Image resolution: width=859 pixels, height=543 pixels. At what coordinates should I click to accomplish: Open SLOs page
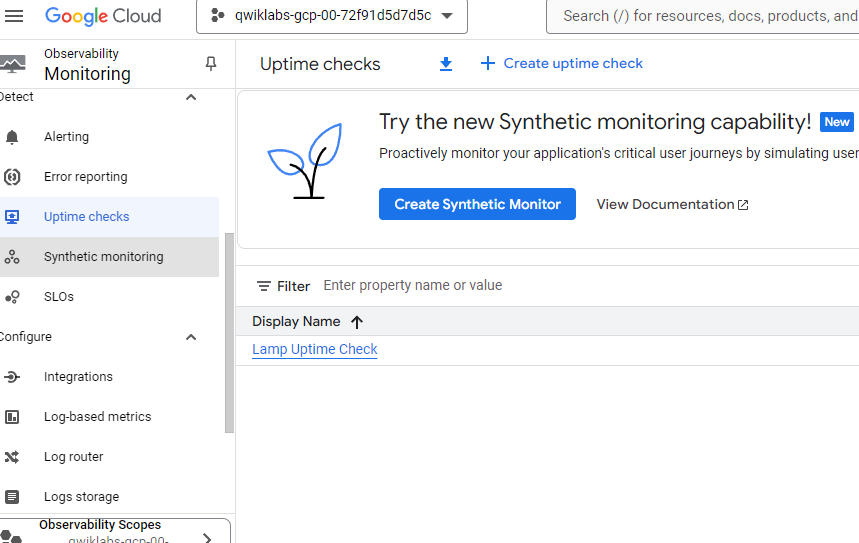pos(59,297)
